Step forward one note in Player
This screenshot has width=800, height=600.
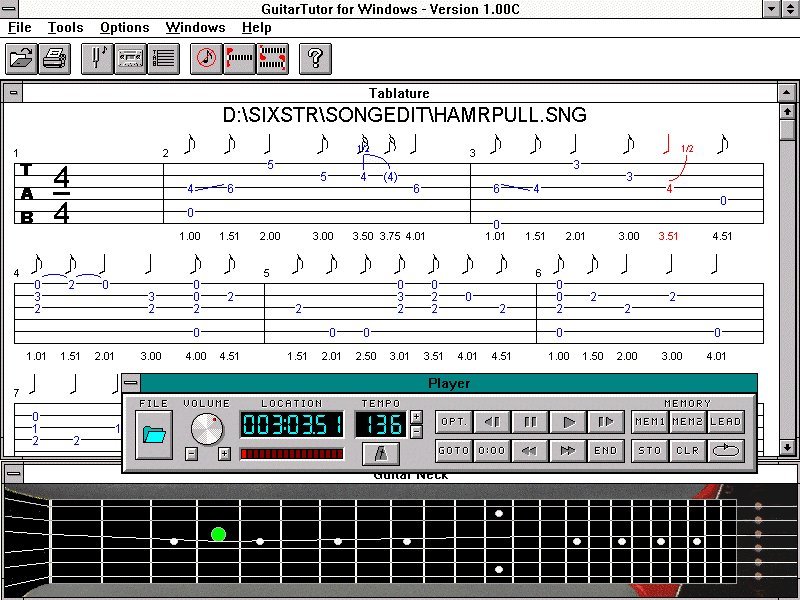[606, 422]
